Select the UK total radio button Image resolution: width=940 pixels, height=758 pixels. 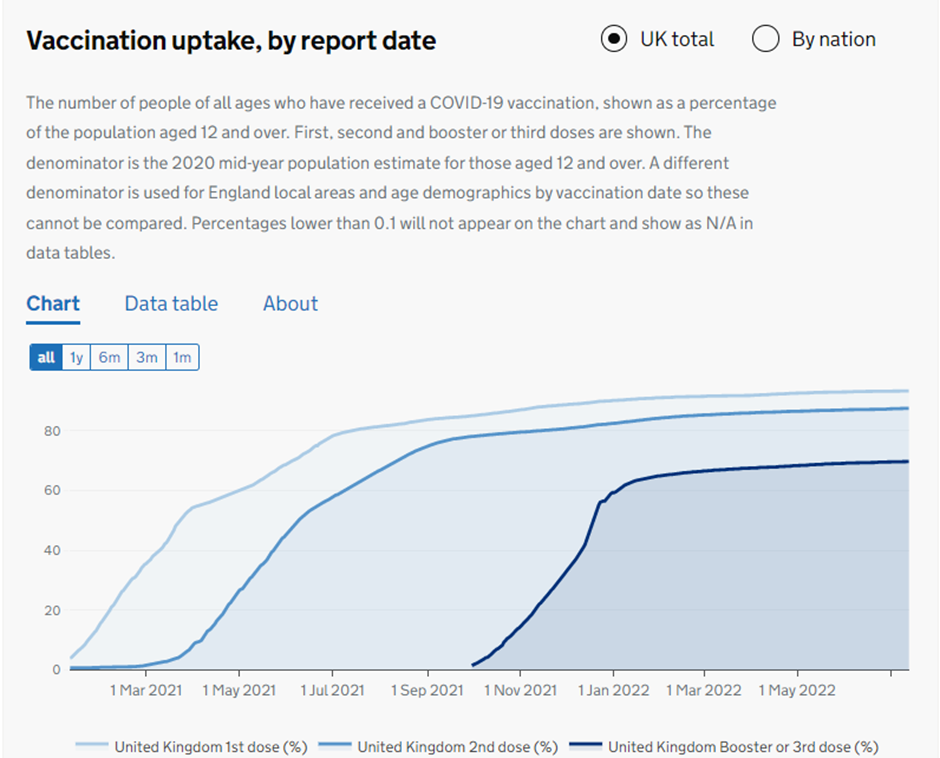coord(614,39)
